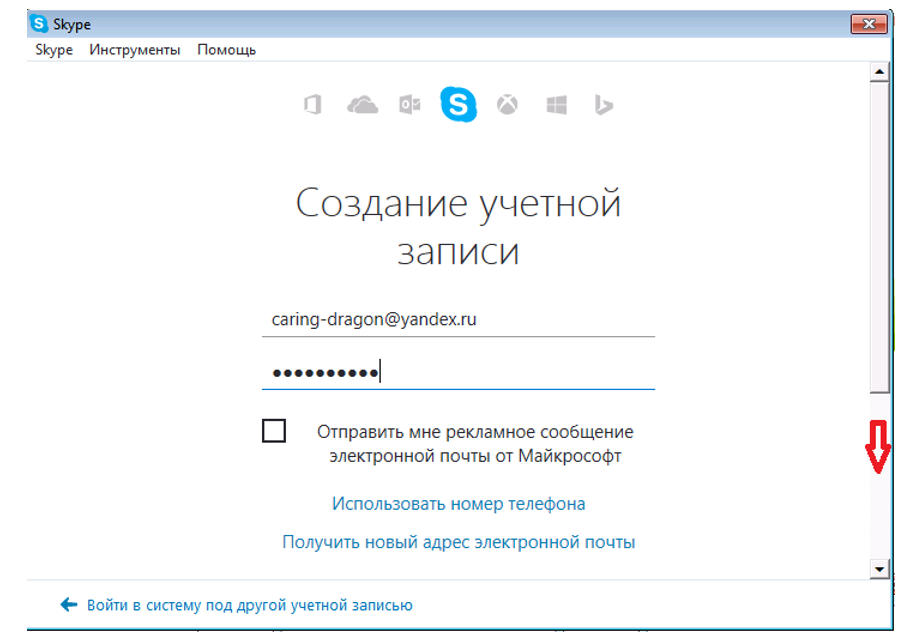Image resolution: width=905 pixels, height=634 pixels.
Task: Click the scrollbar down arrow
Action: pyautogui.click(x=879, y=569)
